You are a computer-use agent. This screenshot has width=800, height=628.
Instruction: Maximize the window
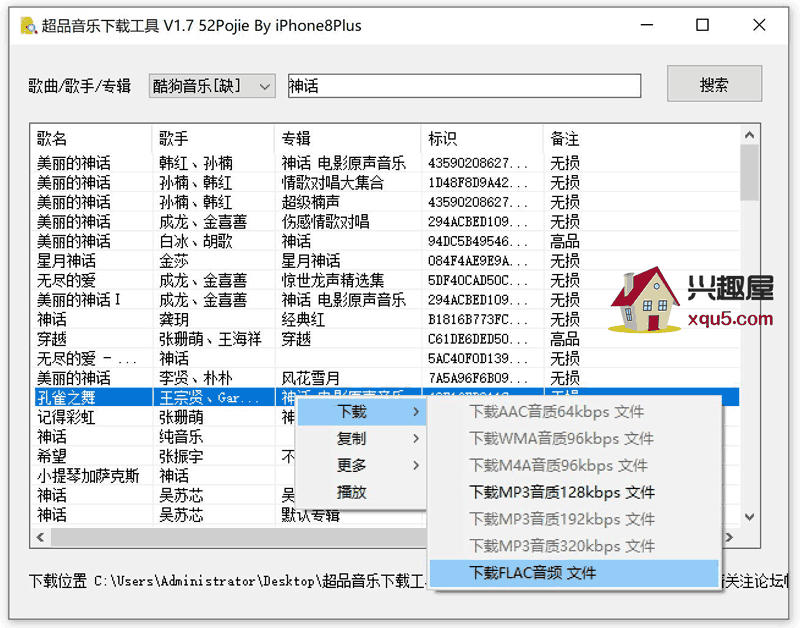(703, 25)
